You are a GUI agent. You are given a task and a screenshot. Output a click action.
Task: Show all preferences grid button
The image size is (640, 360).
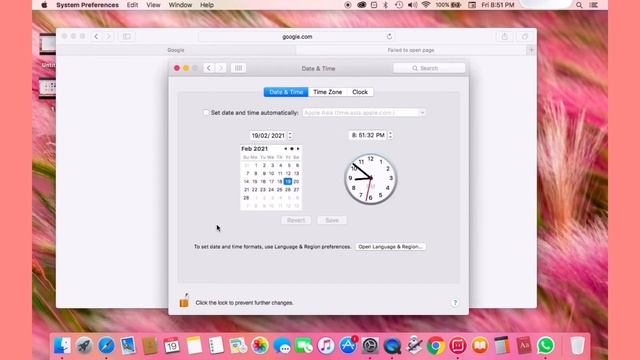click(x=238, y=68)
